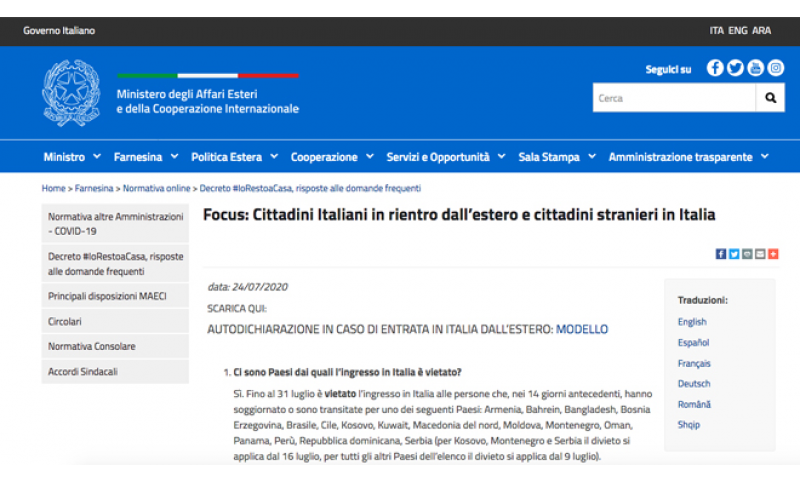Viewport: 800px width, 484px height.
Task: Open Accordi Sindacali sidebar item
Action: 115,372
